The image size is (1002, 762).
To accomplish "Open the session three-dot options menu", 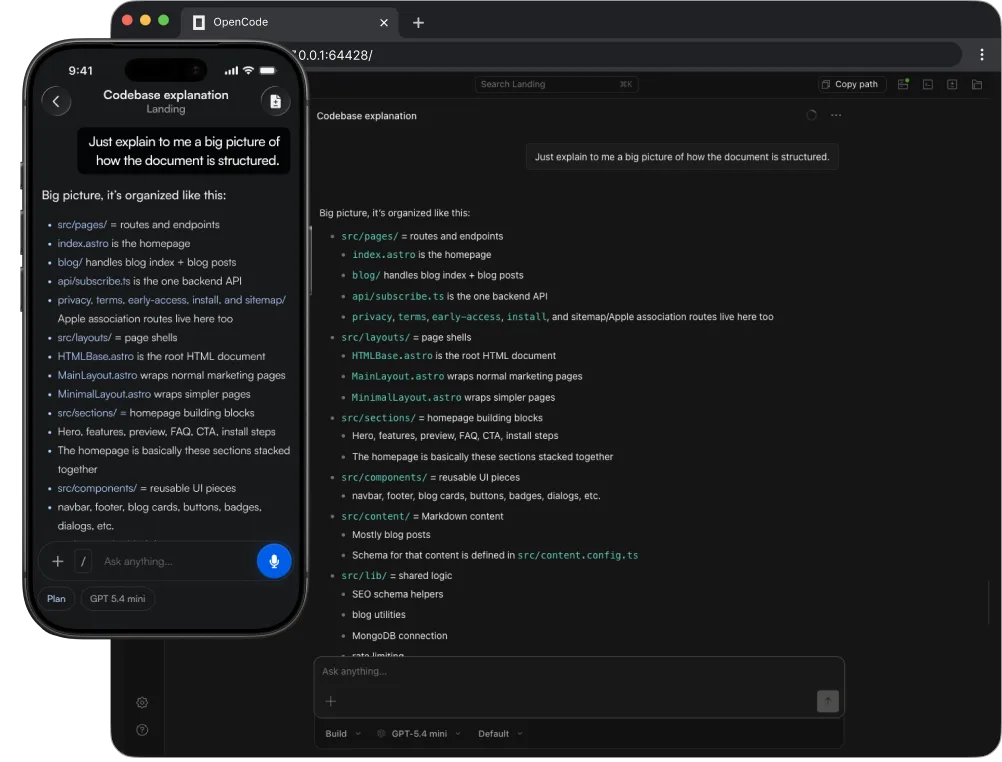I will (836, 116).
